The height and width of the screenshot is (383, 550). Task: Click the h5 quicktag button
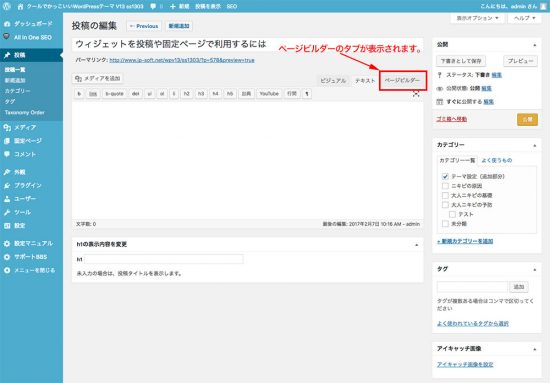(x=230, y=94)
